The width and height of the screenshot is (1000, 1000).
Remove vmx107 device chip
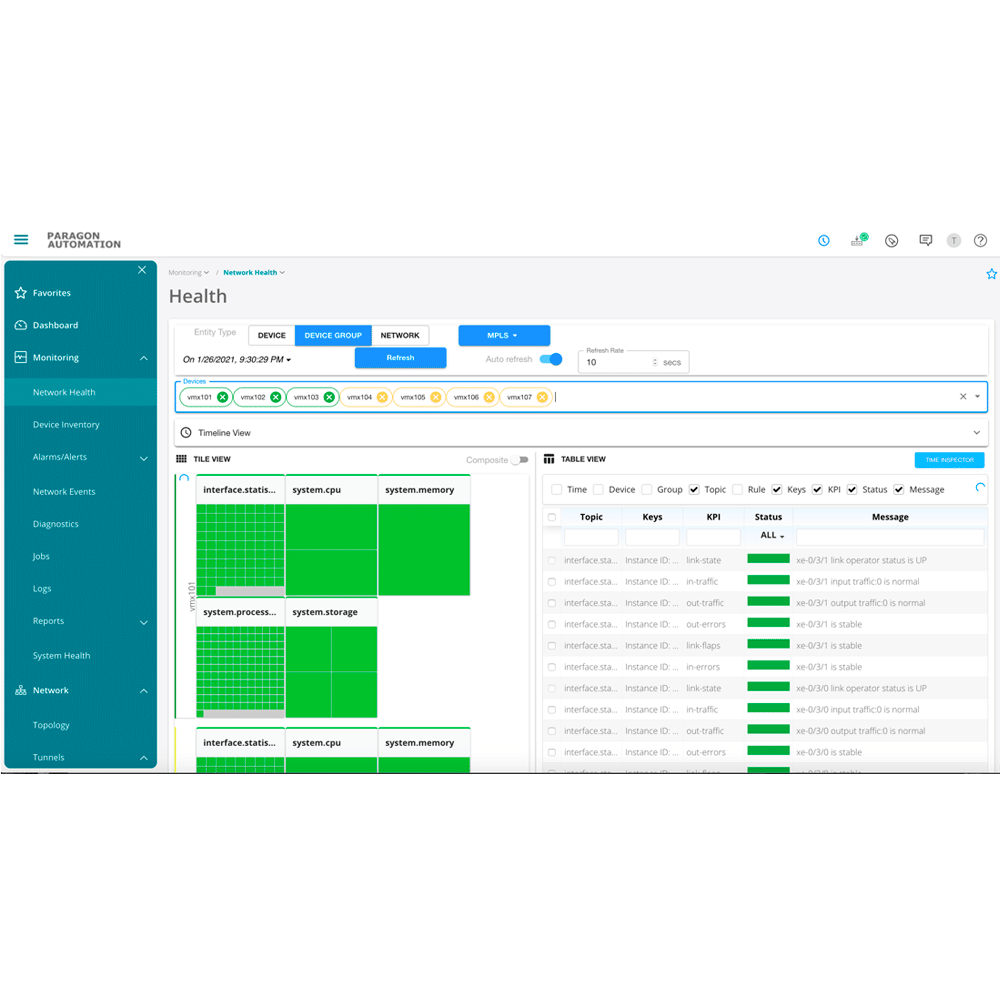coord(542,397)
